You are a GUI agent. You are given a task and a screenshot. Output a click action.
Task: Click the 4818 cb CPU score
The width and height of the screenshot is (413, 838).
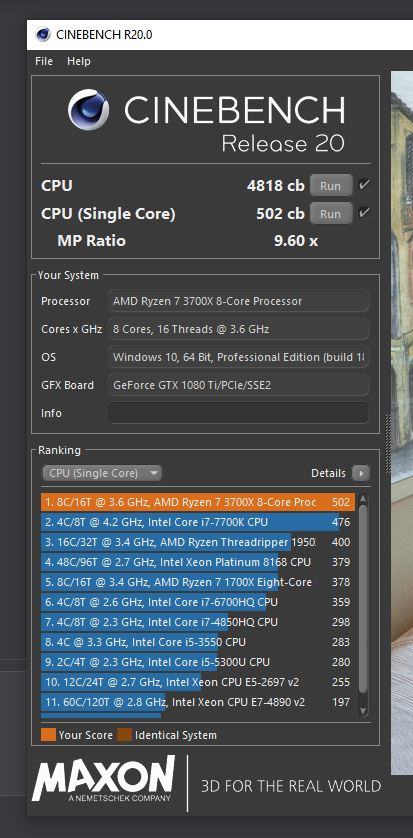click(276, 186)
